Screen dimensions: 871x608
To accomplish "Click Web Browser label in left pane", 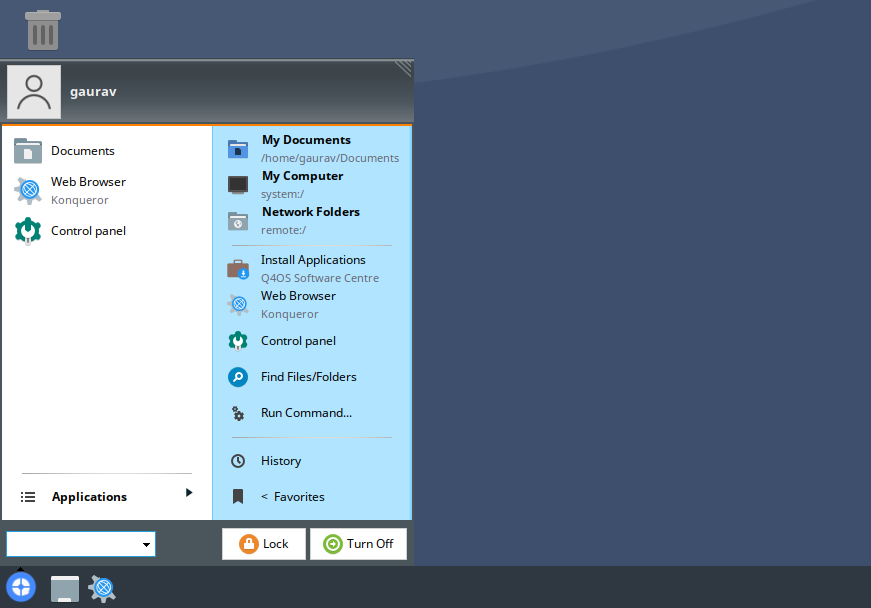I will coord(88,182).
